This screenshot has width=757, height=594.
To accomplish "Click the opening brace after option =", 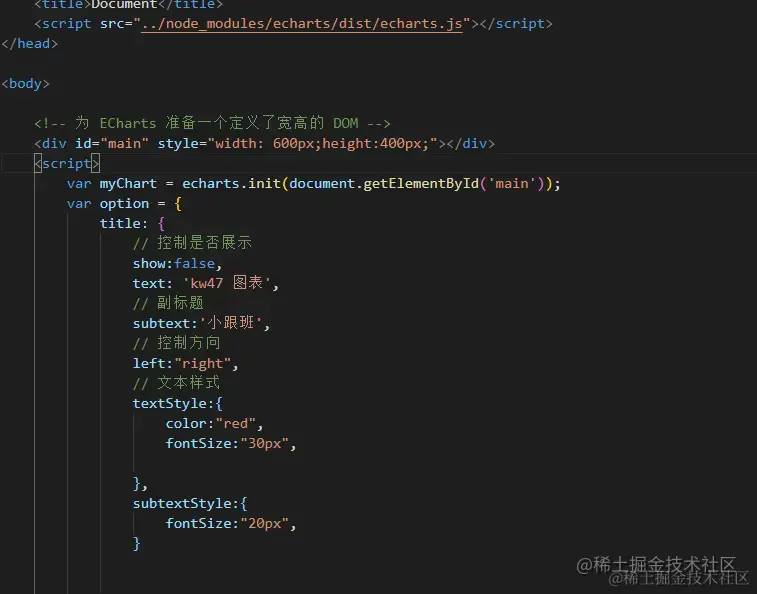I will pyautogui.click(x=178, y=204).
